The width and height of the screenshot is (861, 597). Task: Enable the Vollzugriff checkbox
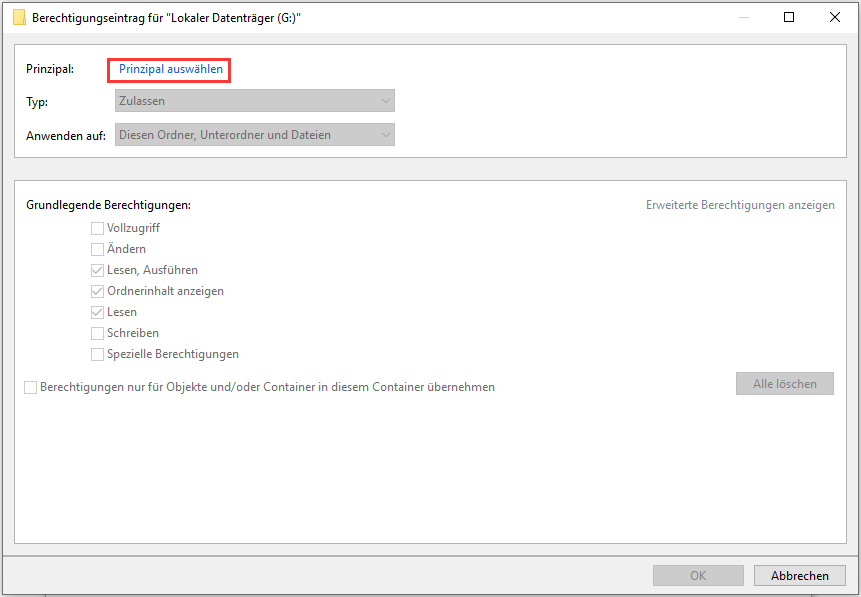tap(97, 228)
